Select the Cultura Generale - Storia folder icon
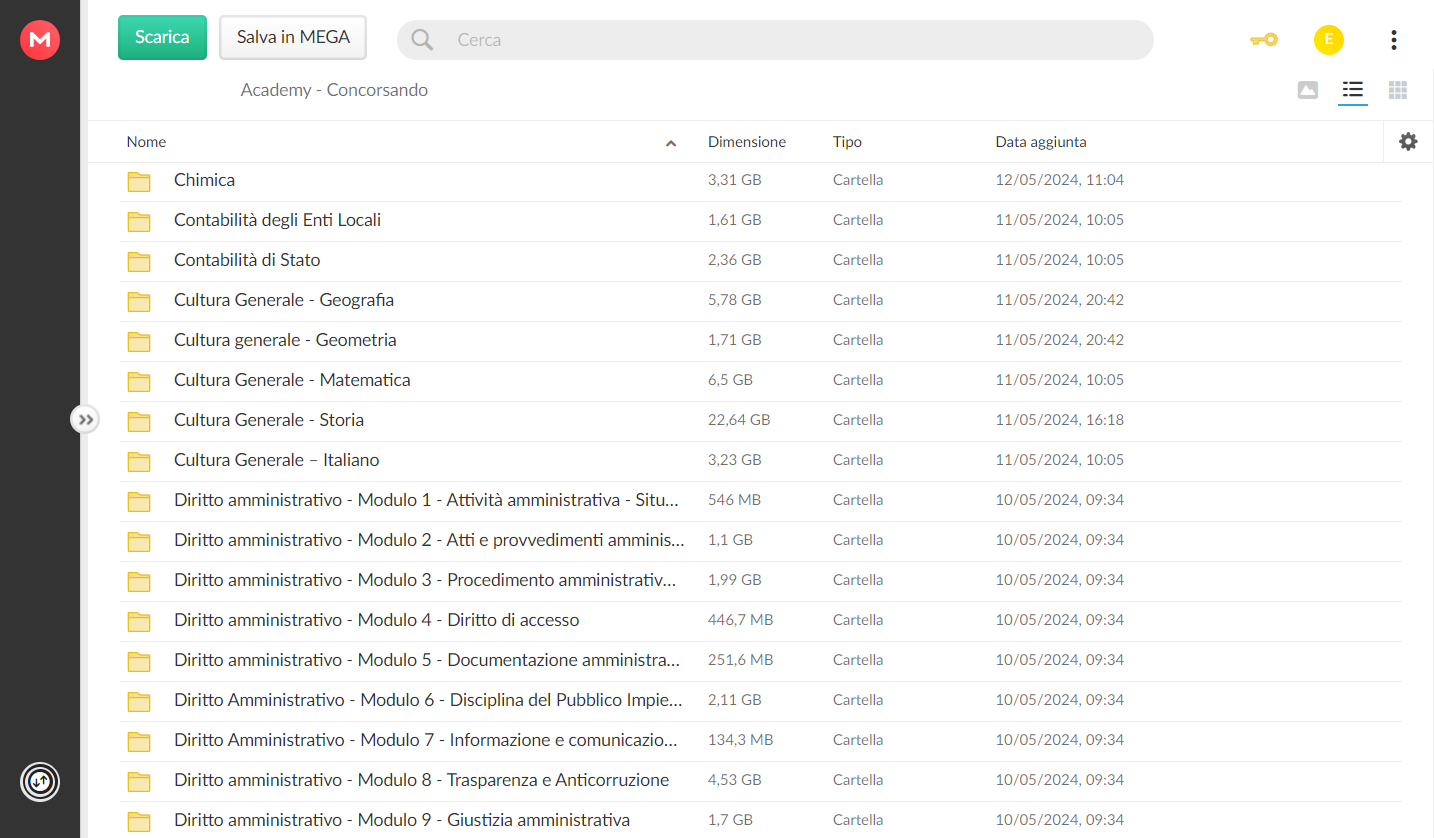 pyautogui.click(x=139, y=421)
